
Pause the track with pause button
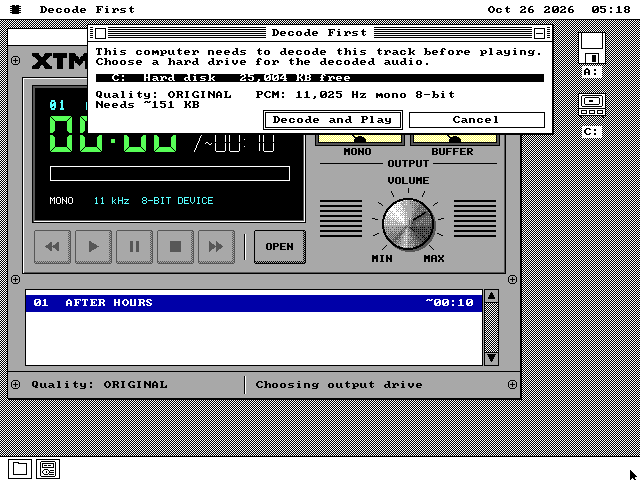[134, 247]
